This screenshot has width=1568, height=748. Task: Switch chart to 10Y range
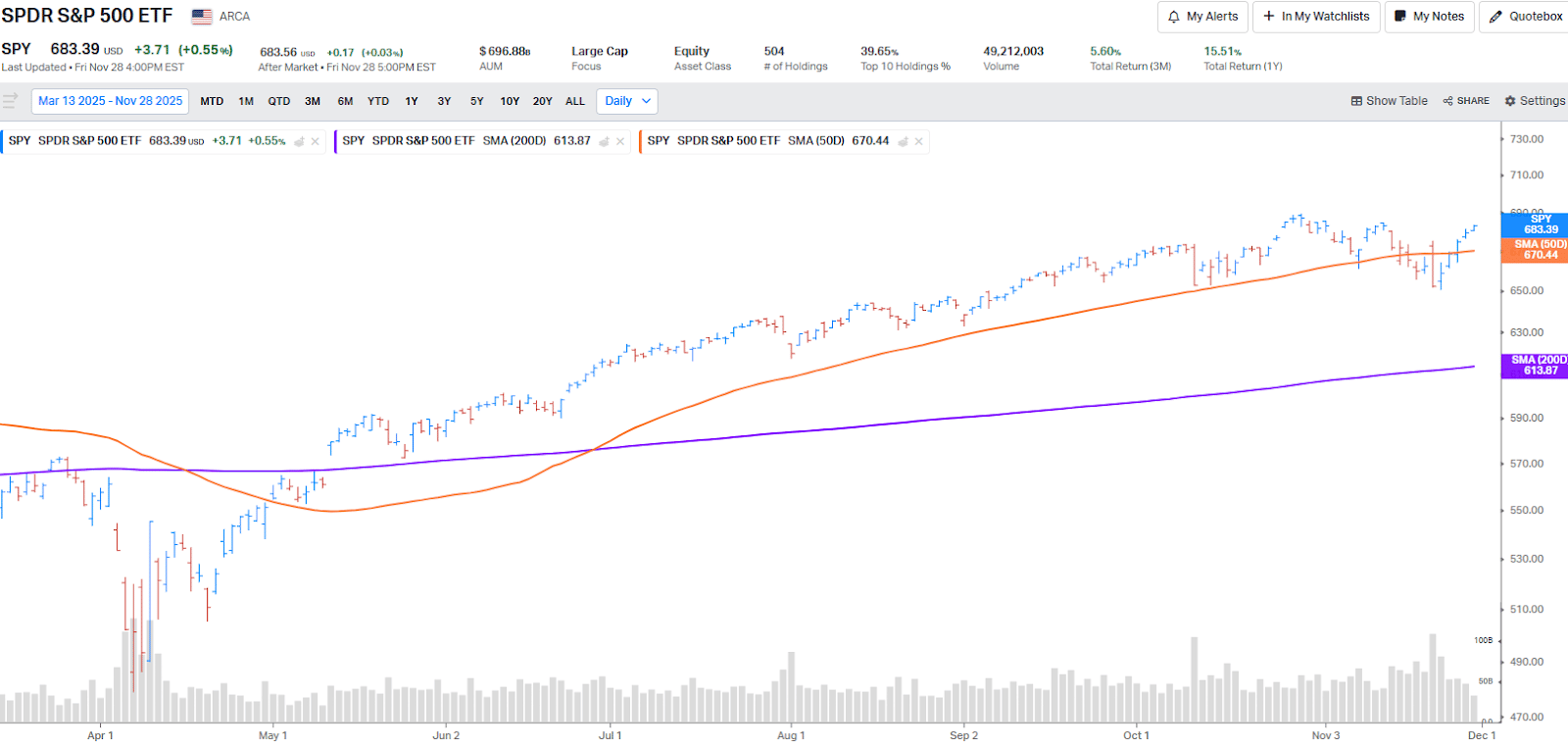click(x=510, y=101)
